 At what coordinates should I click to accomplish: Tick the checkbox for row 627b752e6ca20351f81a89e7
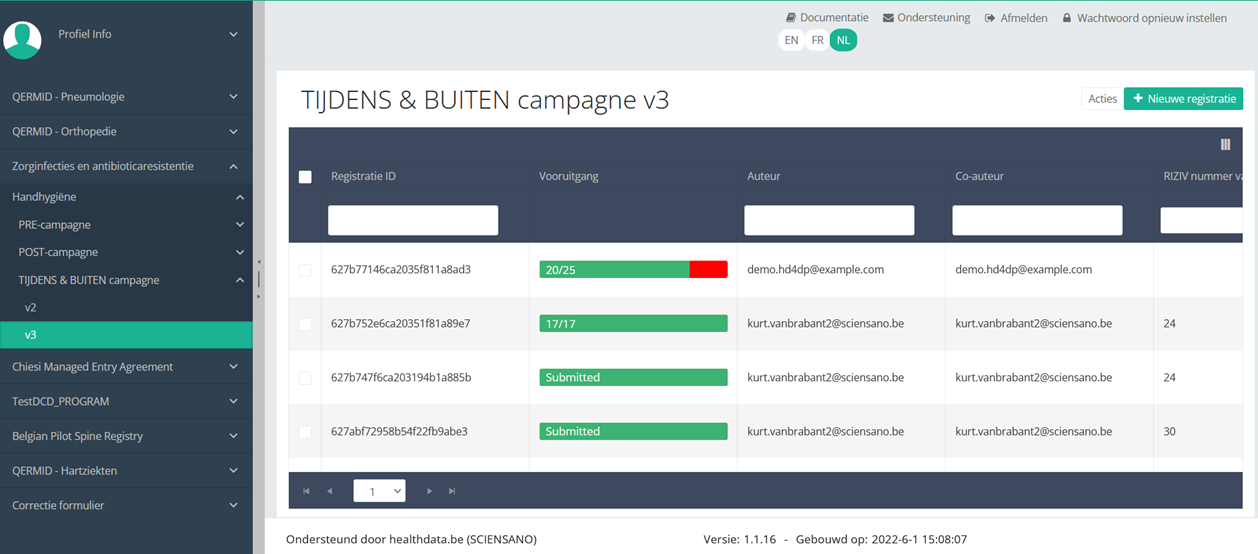[x=305, y=324]
